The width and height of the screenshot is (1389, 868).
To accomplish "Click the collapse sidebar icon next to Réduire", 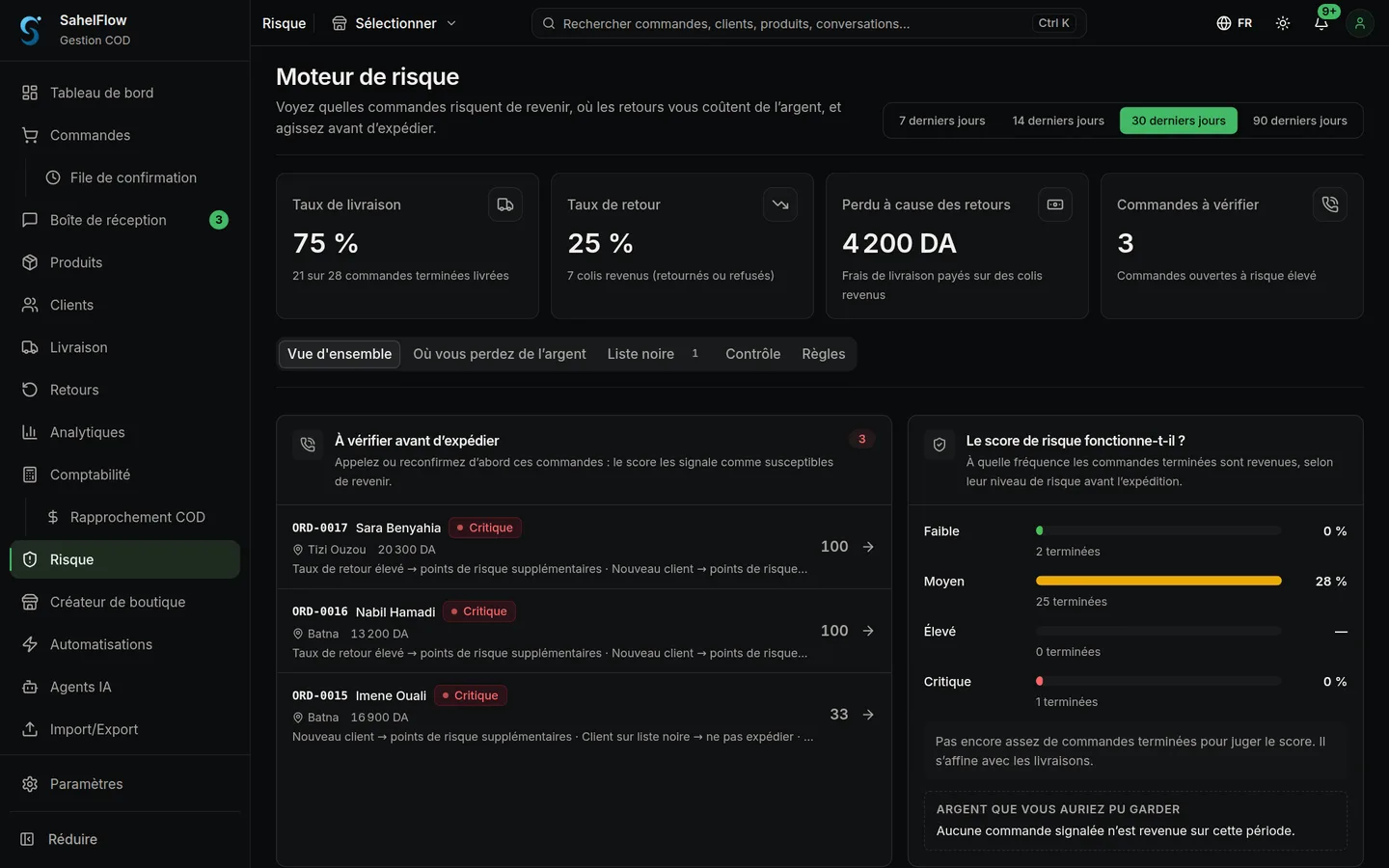I will coord(28,839).
